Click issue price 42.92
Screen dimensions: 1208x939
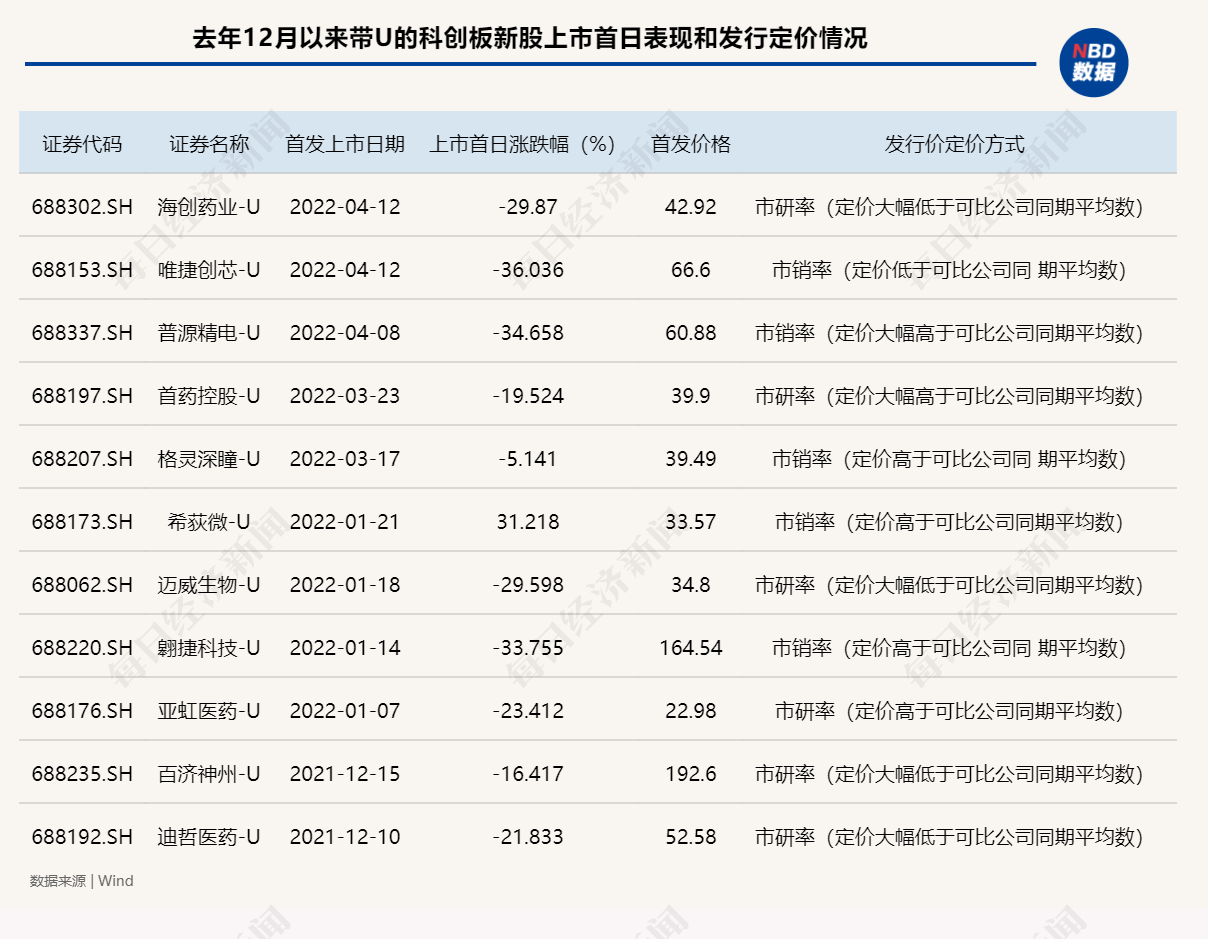pos(691,207)
